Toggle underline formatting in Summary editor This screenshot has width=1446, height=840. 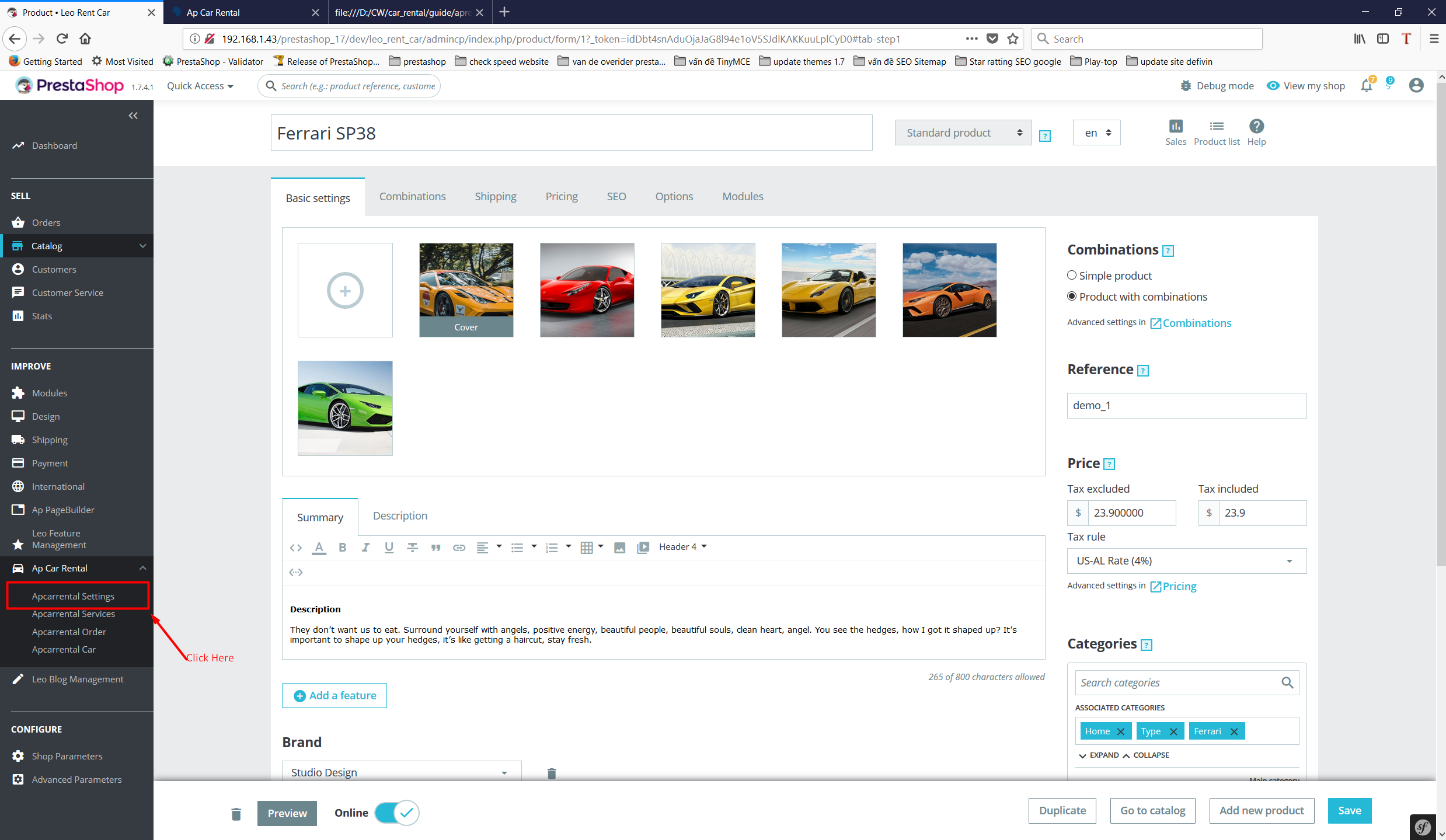click(x=389, y=548)
